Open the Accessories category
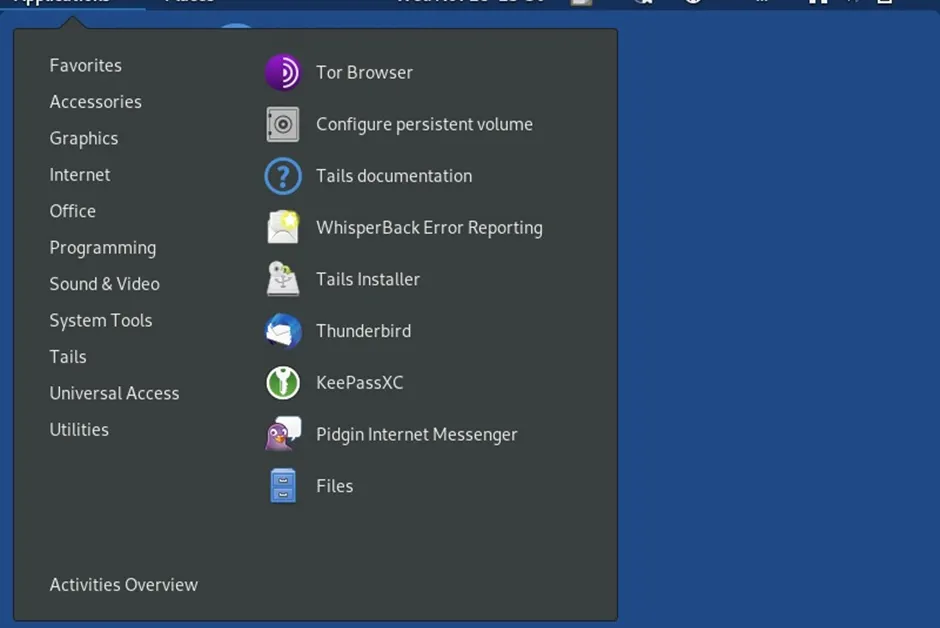940x628 pixels. 96,102
